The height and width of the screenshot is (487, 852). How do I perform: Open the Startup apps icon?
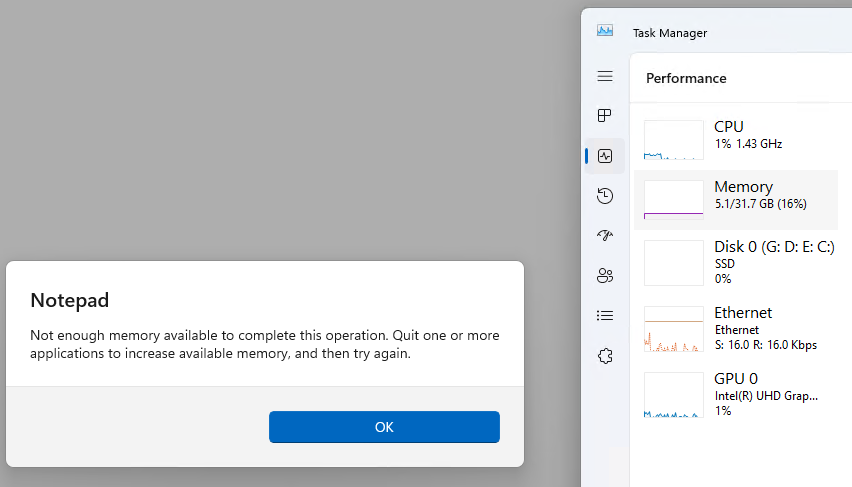[x=604, y=236]
